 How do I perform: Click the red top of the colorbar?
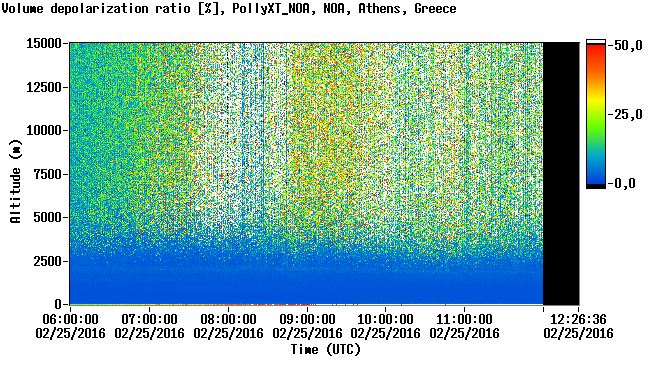pyautogui.click(x=596, y=48)
